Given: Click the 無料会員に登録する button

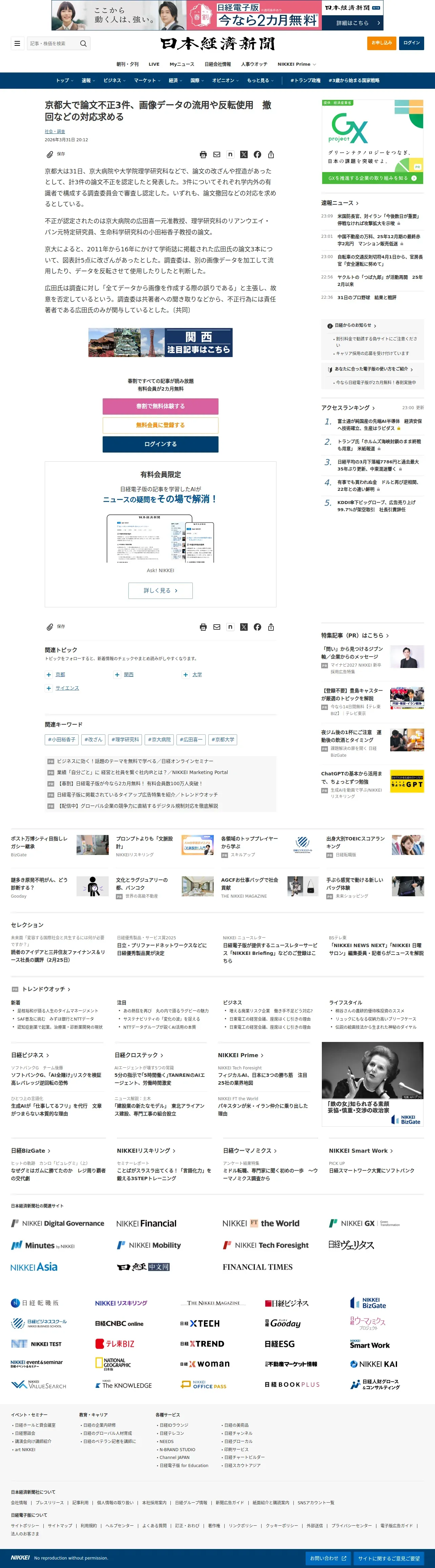Looking at the screenshot, I should click(161, 425).
